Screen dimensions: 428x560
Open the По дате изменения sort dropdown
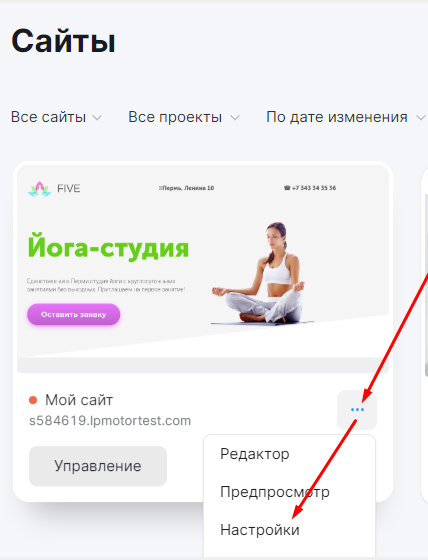[345, 117]
